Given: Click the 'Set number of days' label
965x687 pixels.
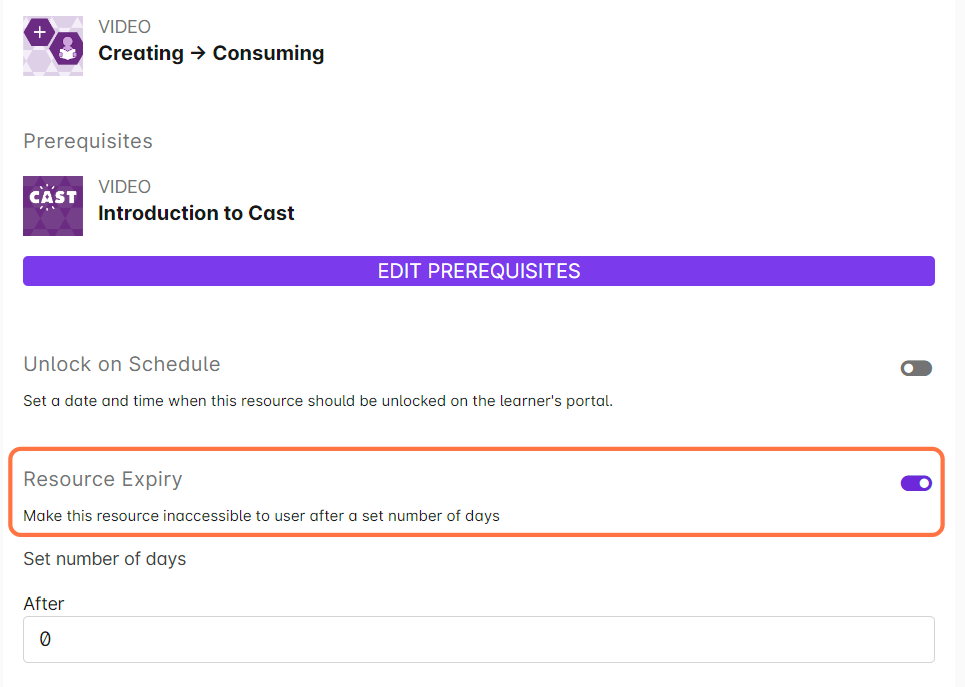Looking at the screenshot, I should tap(105, 559).
